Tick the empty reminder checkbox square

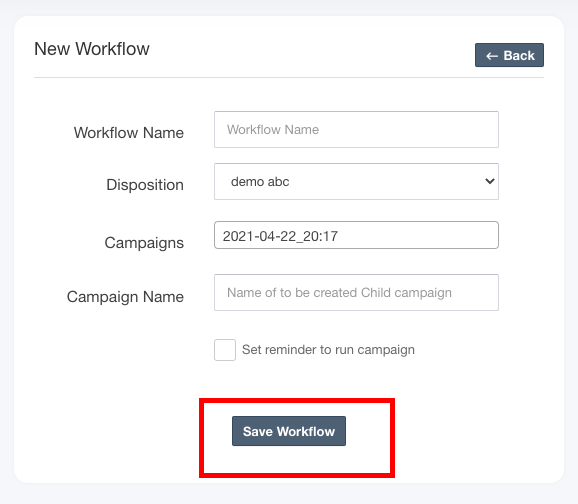coord(225,350)
